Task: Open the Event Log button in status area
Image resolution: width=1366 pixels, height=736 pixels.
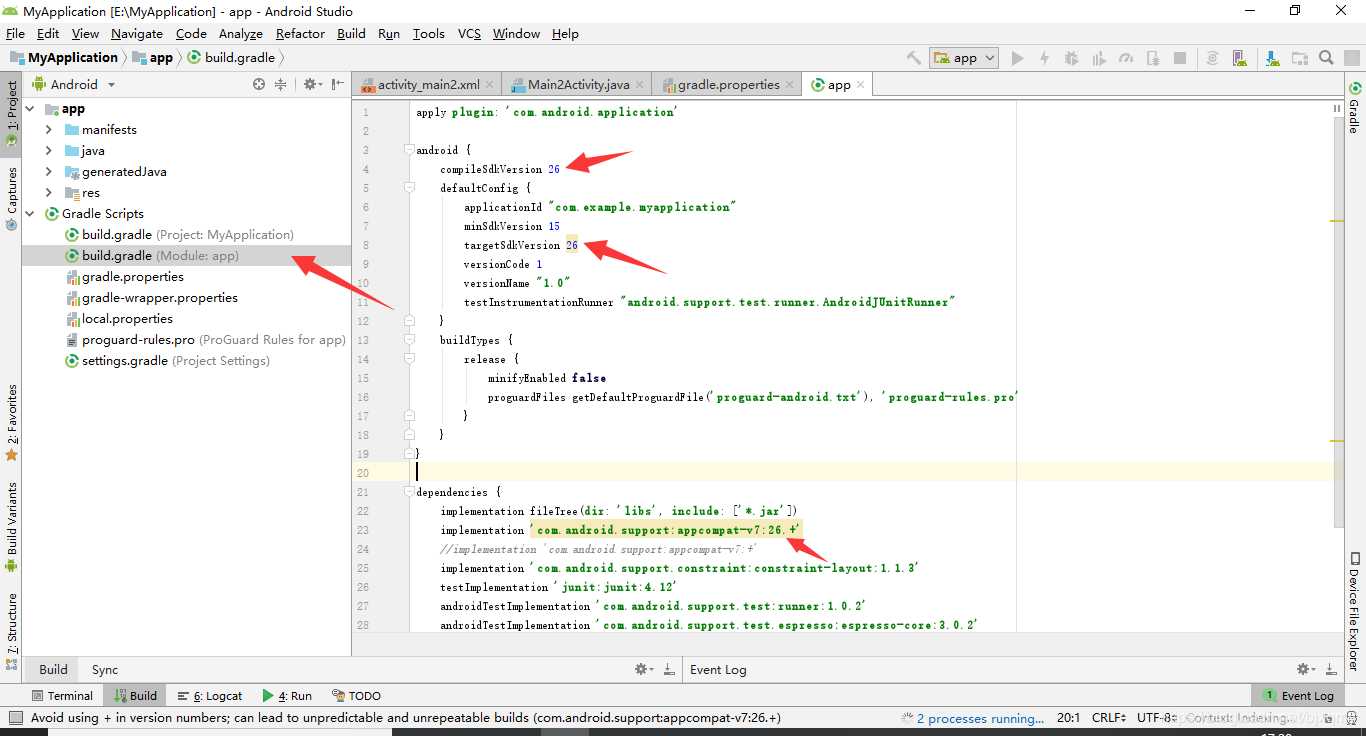Action: click(x=1298, y=695)
